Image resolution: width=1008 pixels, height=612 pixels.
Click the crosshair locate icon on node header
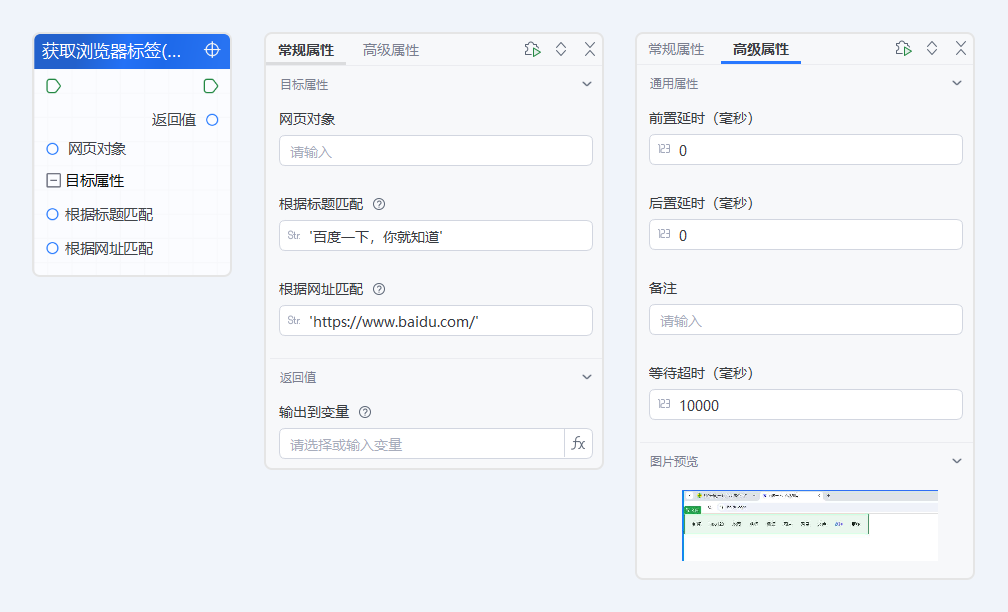(x=210, y=50)
